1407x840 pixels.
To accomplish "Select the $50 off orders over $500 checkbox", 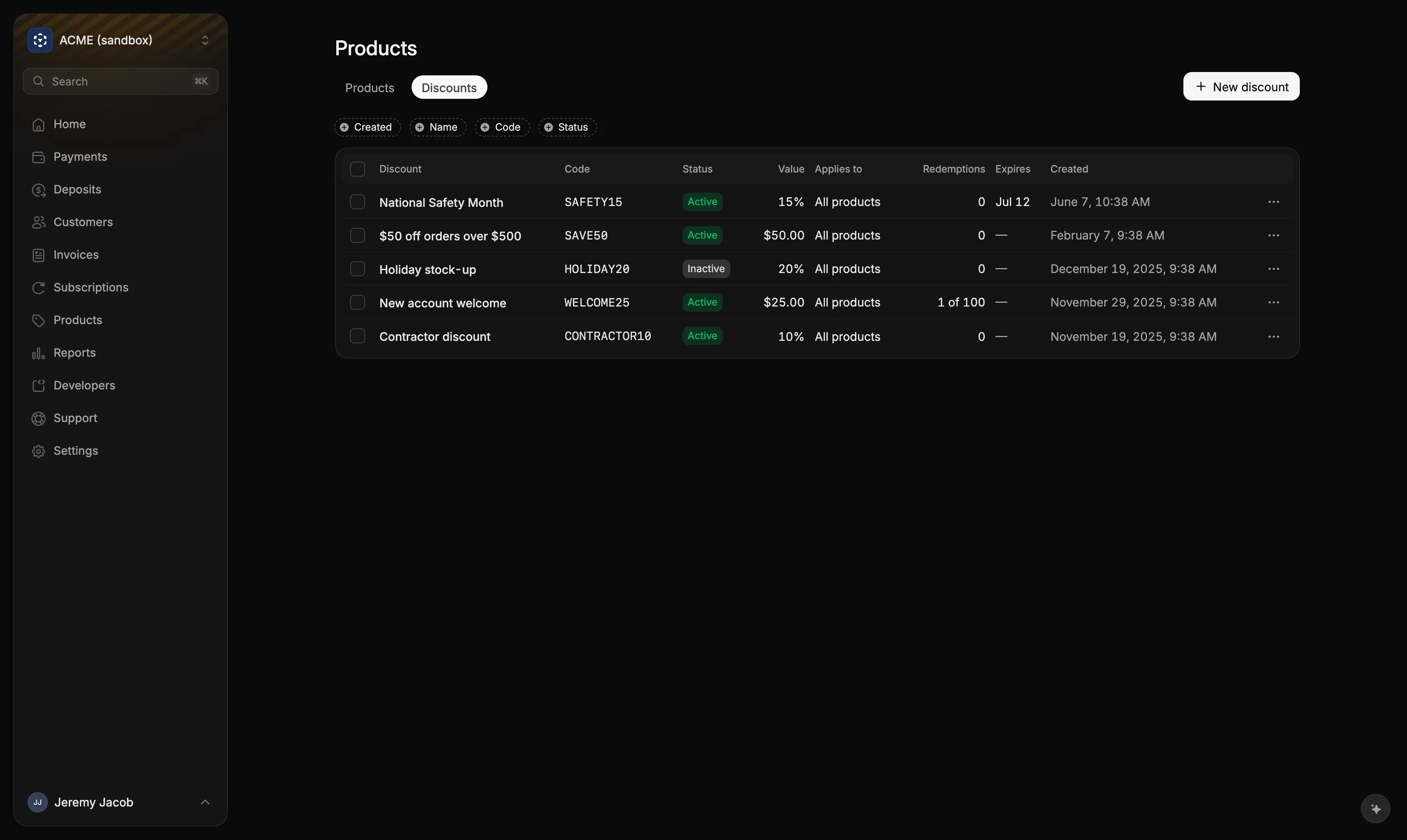I will [358, 235].
